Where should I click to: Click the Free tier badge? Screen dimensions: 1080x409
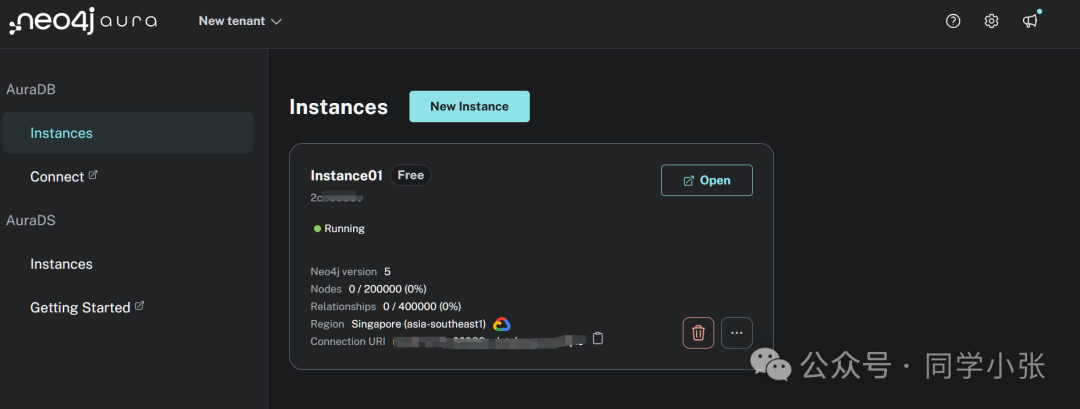[410, 175]
